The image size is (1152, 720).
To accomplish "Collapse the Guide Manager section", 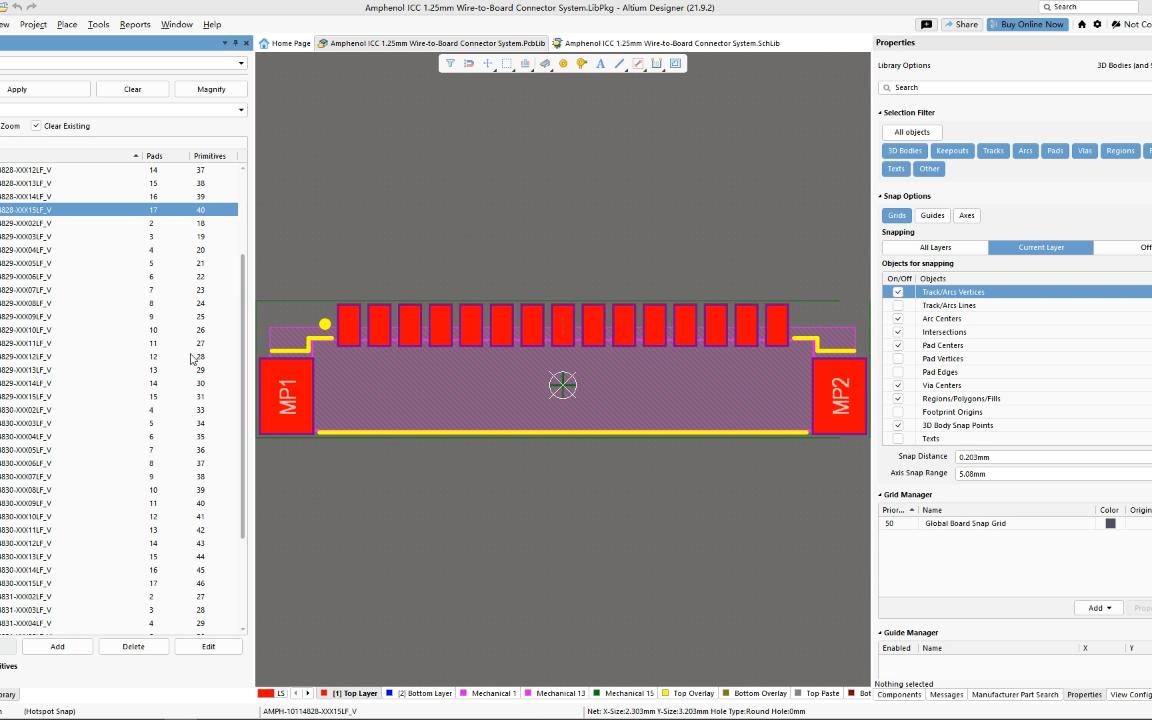I will [x=880, y=633].
